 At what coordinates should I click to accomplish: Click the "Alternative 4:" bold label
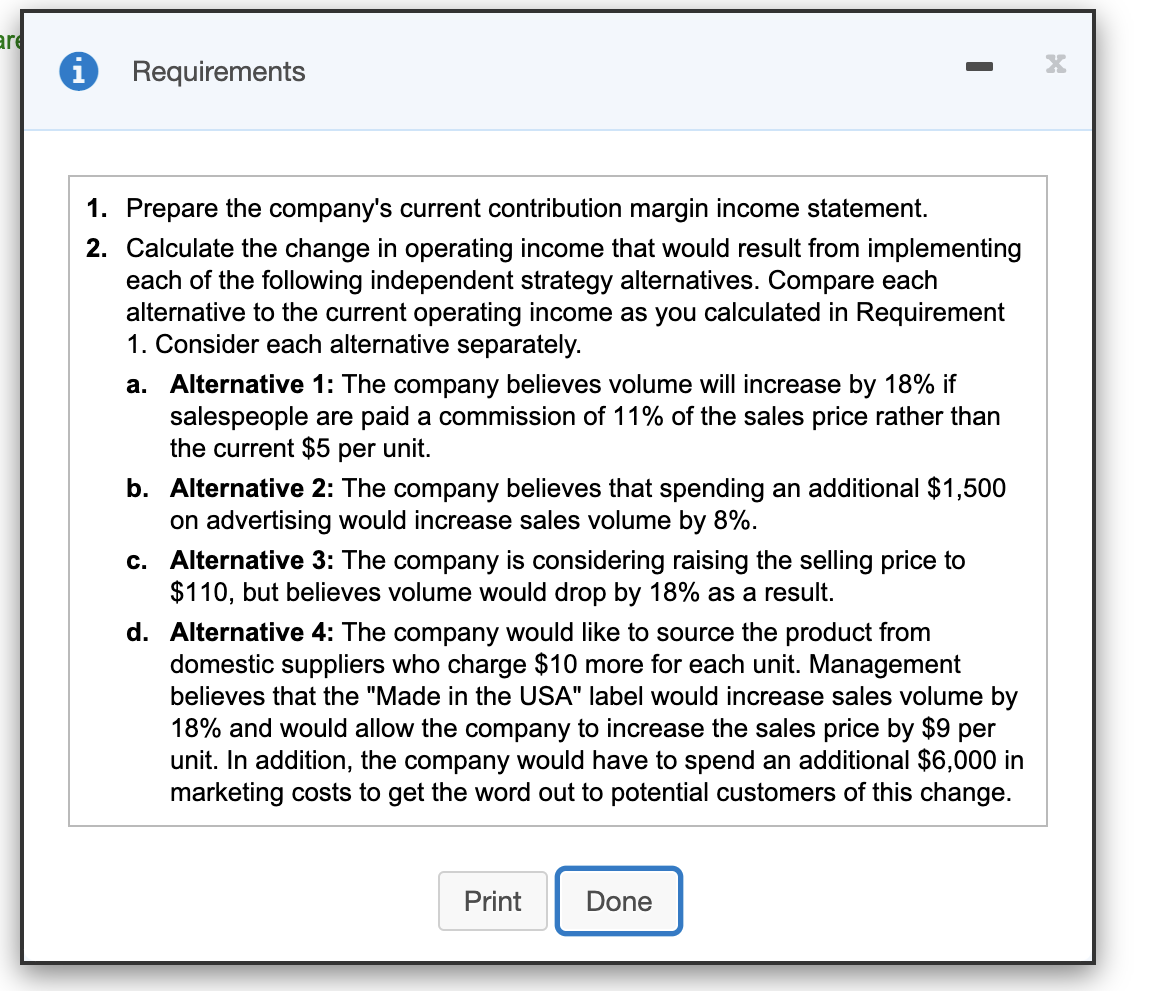pyautogui.click(x=252, y=632)
